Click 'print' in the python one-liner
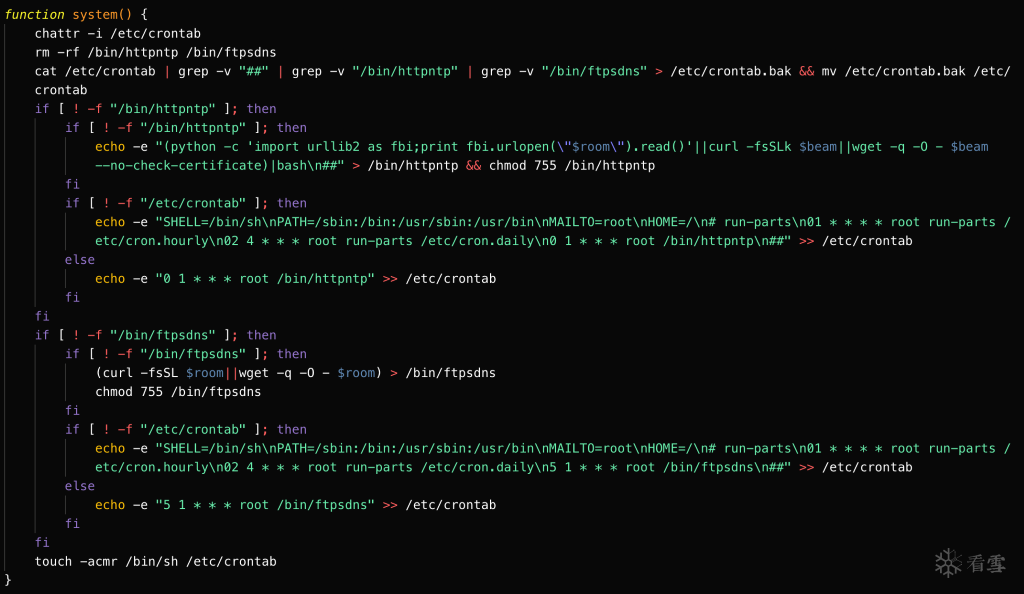 click(440, 147)
